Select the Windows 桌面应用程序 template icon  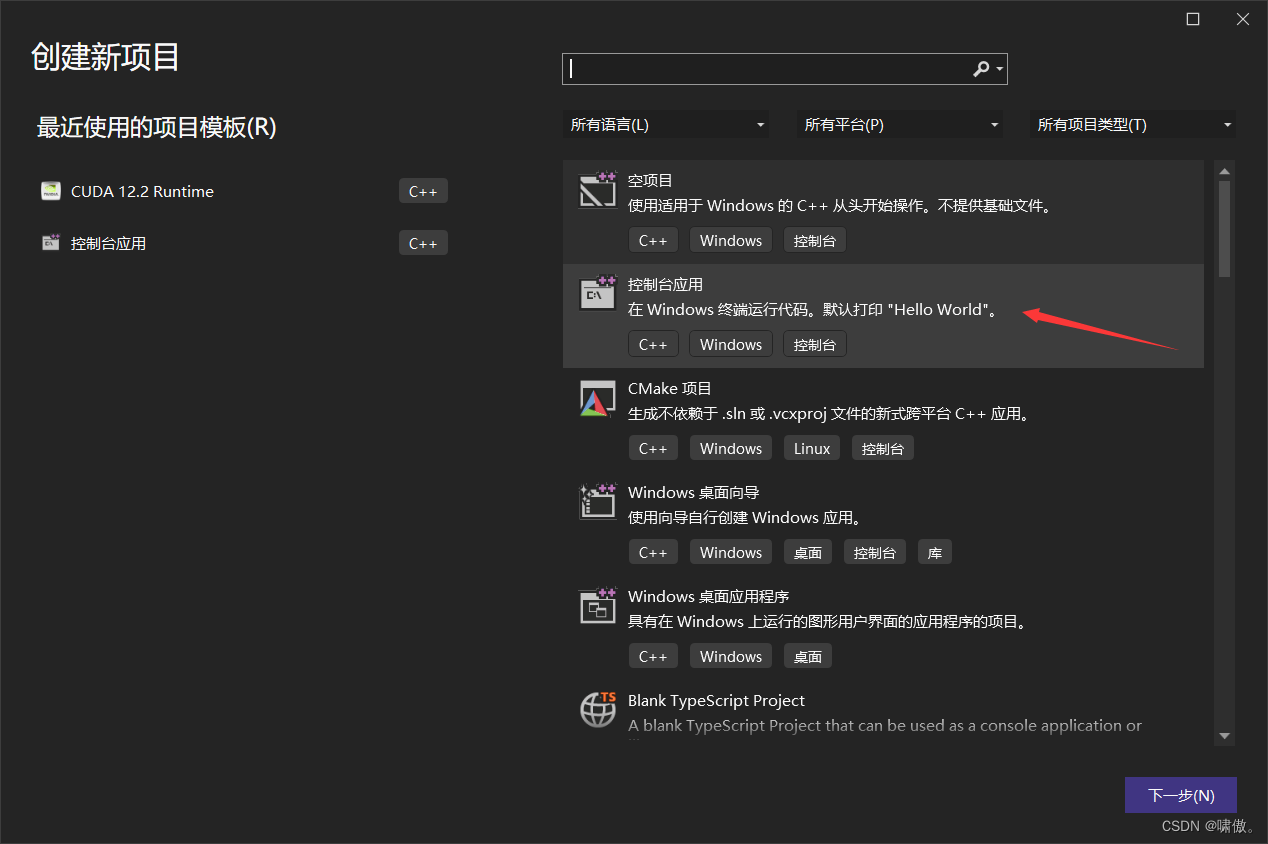click(597, 606)
